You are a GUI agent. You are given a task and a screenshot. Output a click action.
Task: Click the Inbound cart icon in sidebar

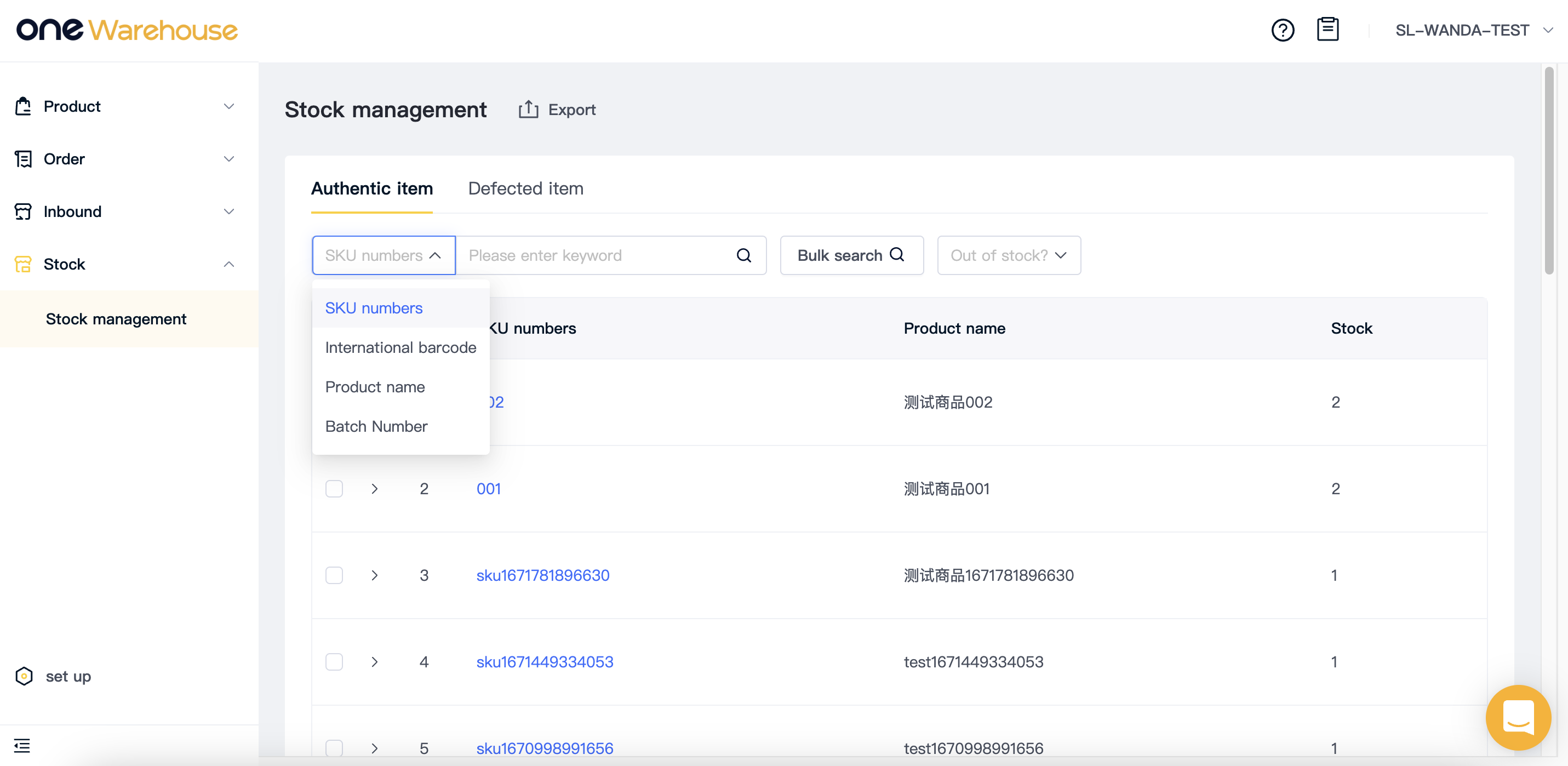(23, 211)
